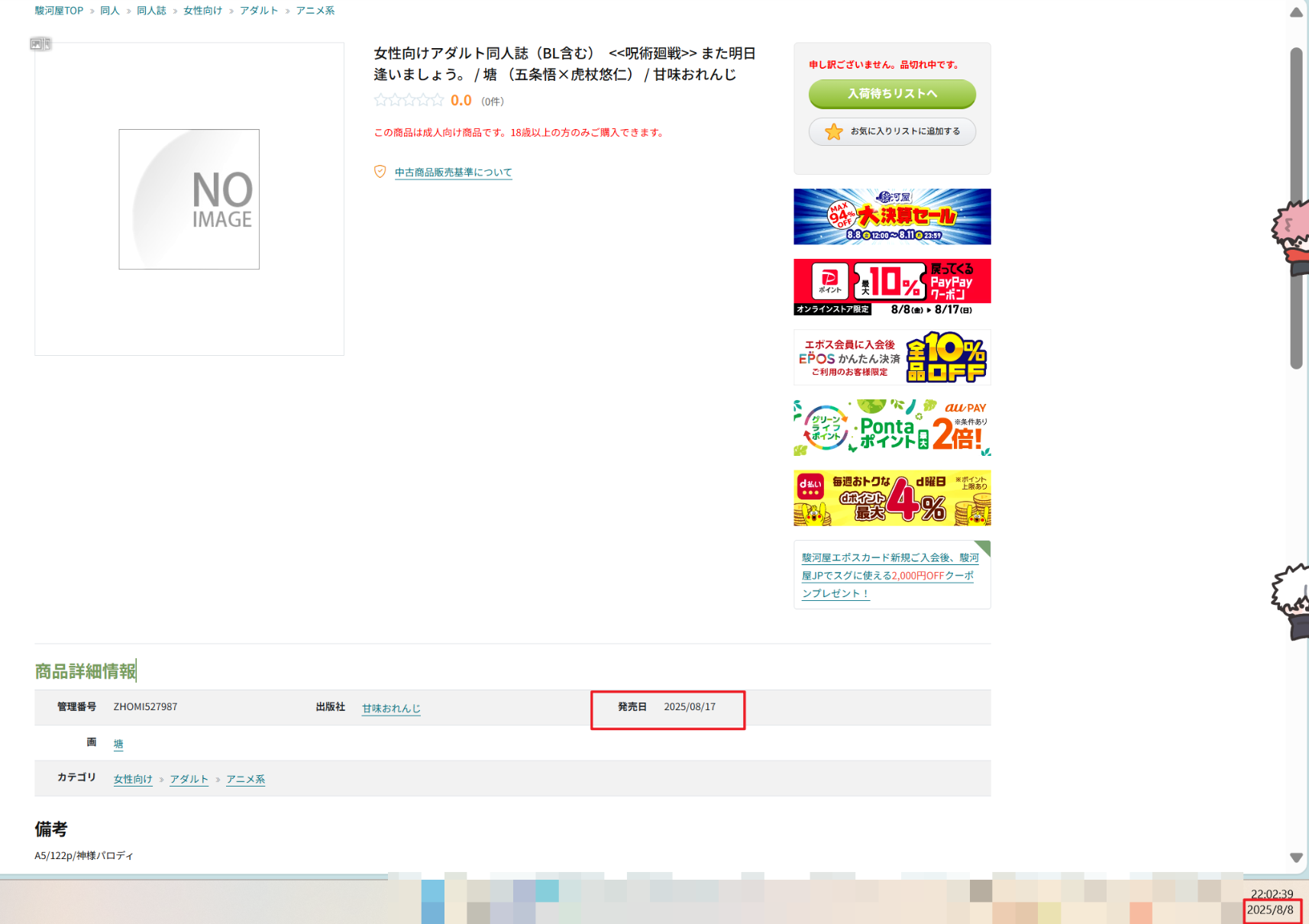Image resolution: width=1309 pixels, height=924 pixels.
Task: Open アニメ系 link in カテゴリ row
Action: (x=245, y=779)
